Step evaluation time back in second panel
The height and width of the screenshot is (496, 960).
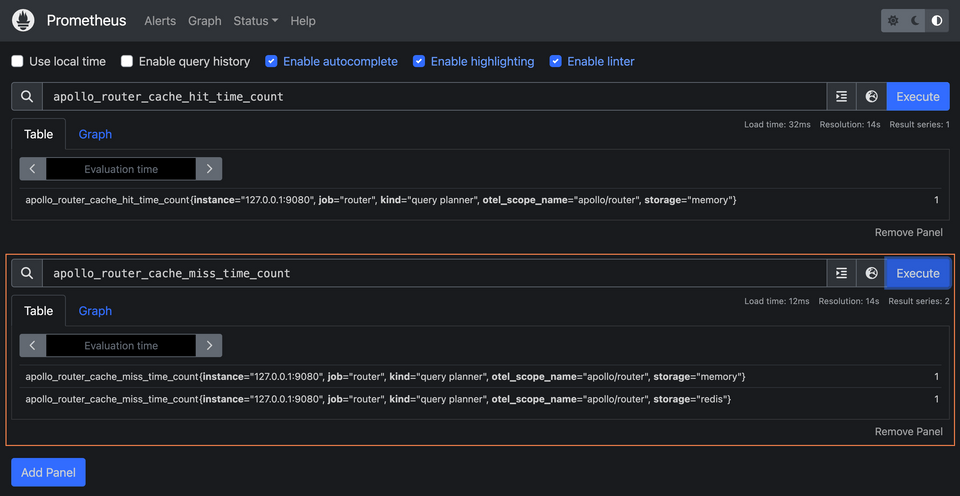click(x=33, y=345)
